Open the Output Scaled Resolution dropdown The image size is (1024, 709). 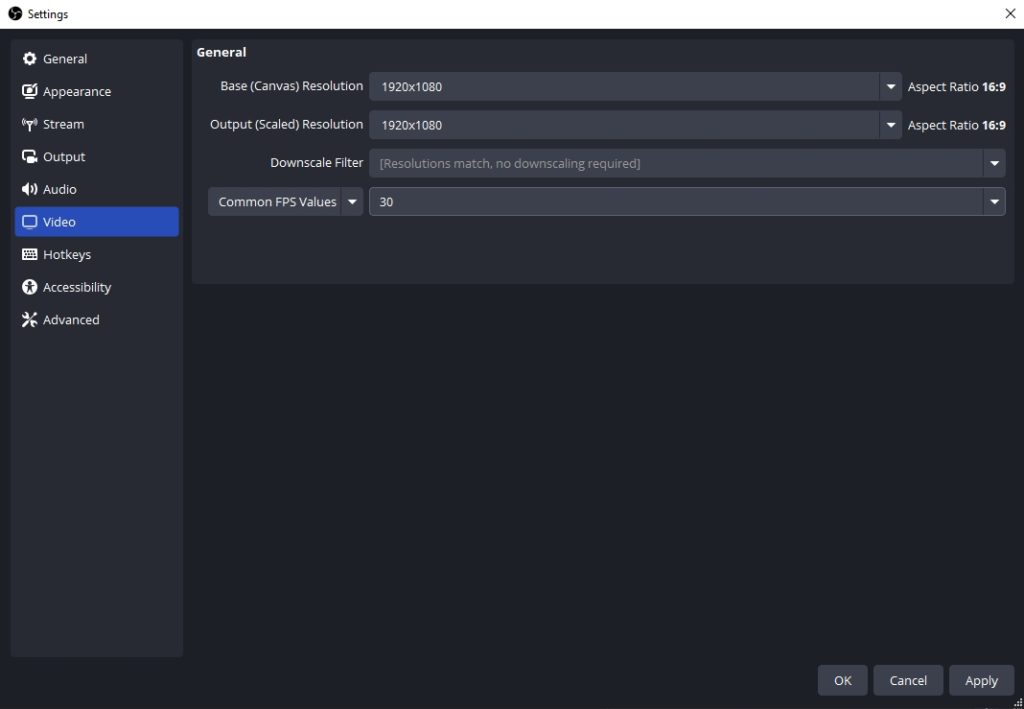coord(889,125)
